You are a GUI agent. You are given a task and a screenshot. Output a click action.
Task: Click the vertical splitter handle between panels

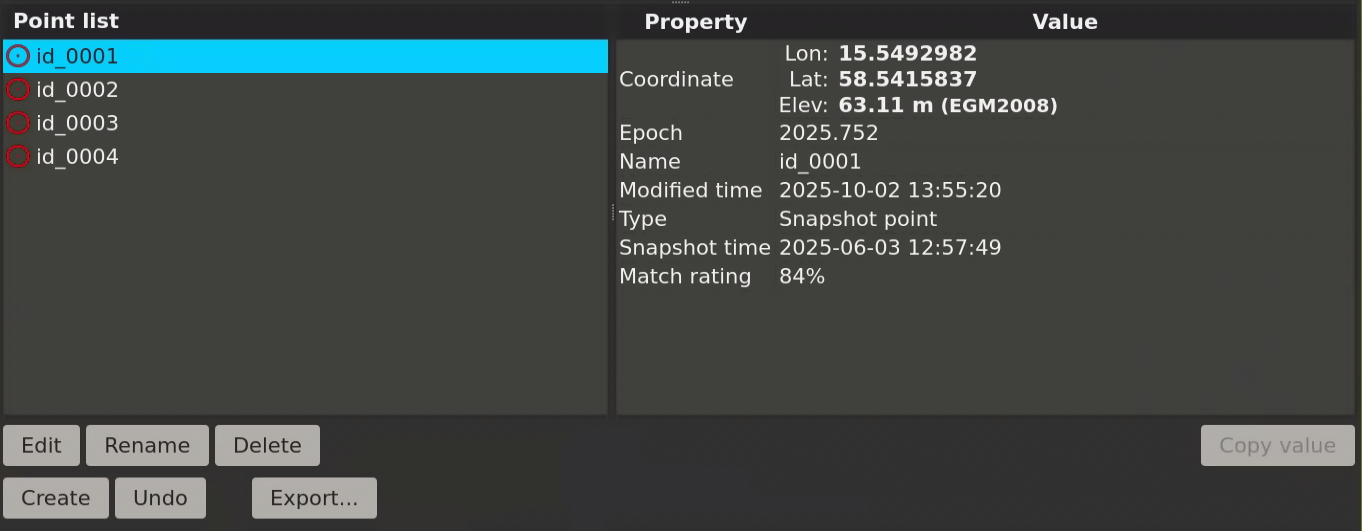[x=612, y=212]
